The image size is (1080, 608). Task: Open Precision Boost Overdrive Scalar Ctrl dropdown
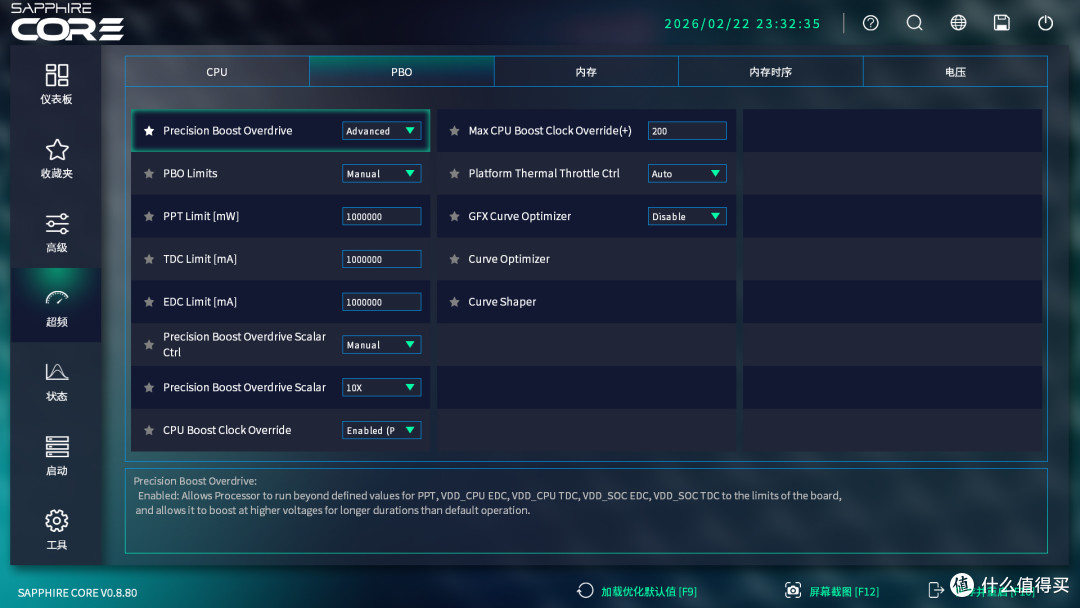(x=382, y=344)
